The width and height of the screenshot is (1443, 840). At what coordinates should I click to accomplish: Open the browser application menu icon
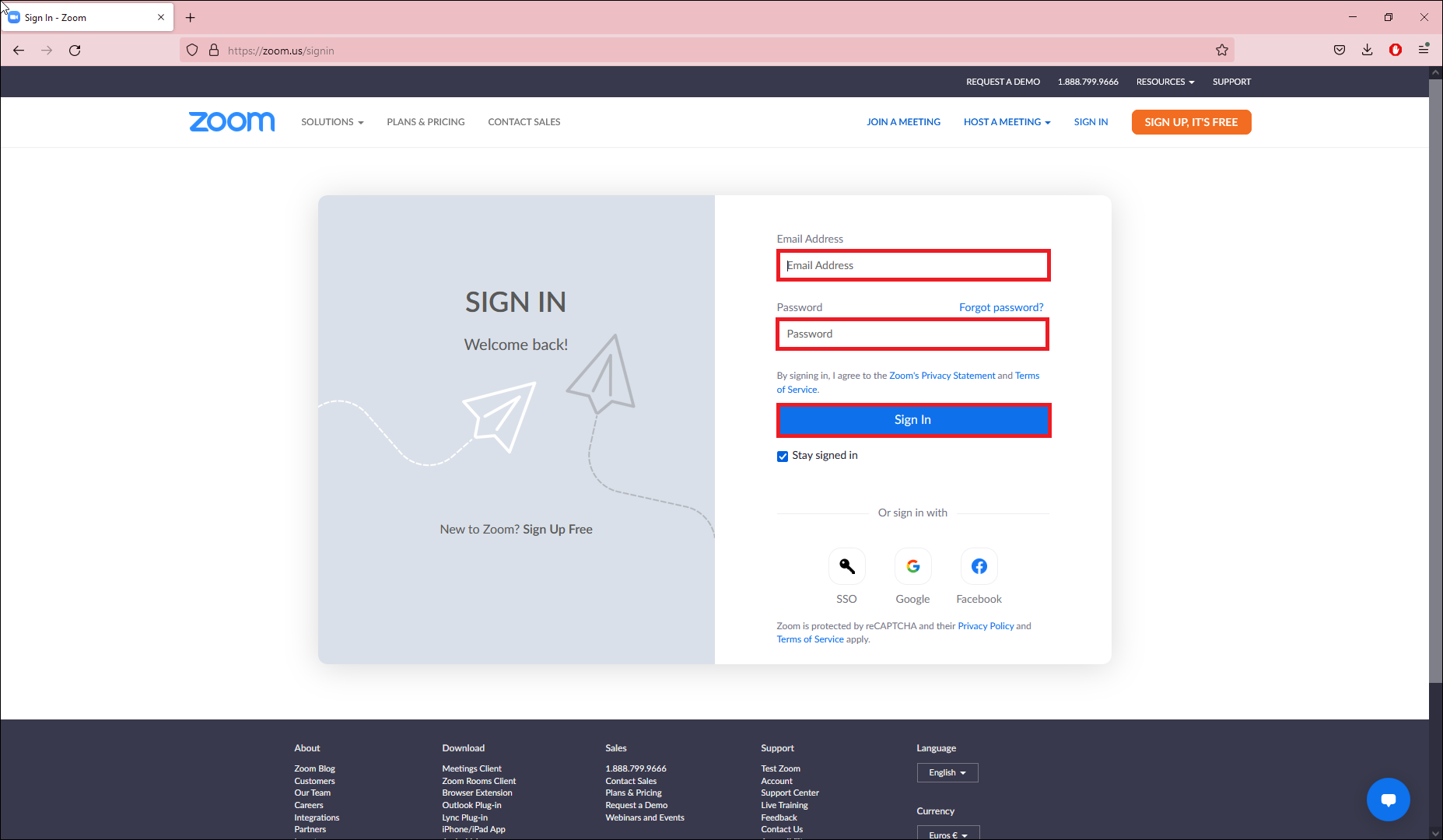(x=1424, y=51)
